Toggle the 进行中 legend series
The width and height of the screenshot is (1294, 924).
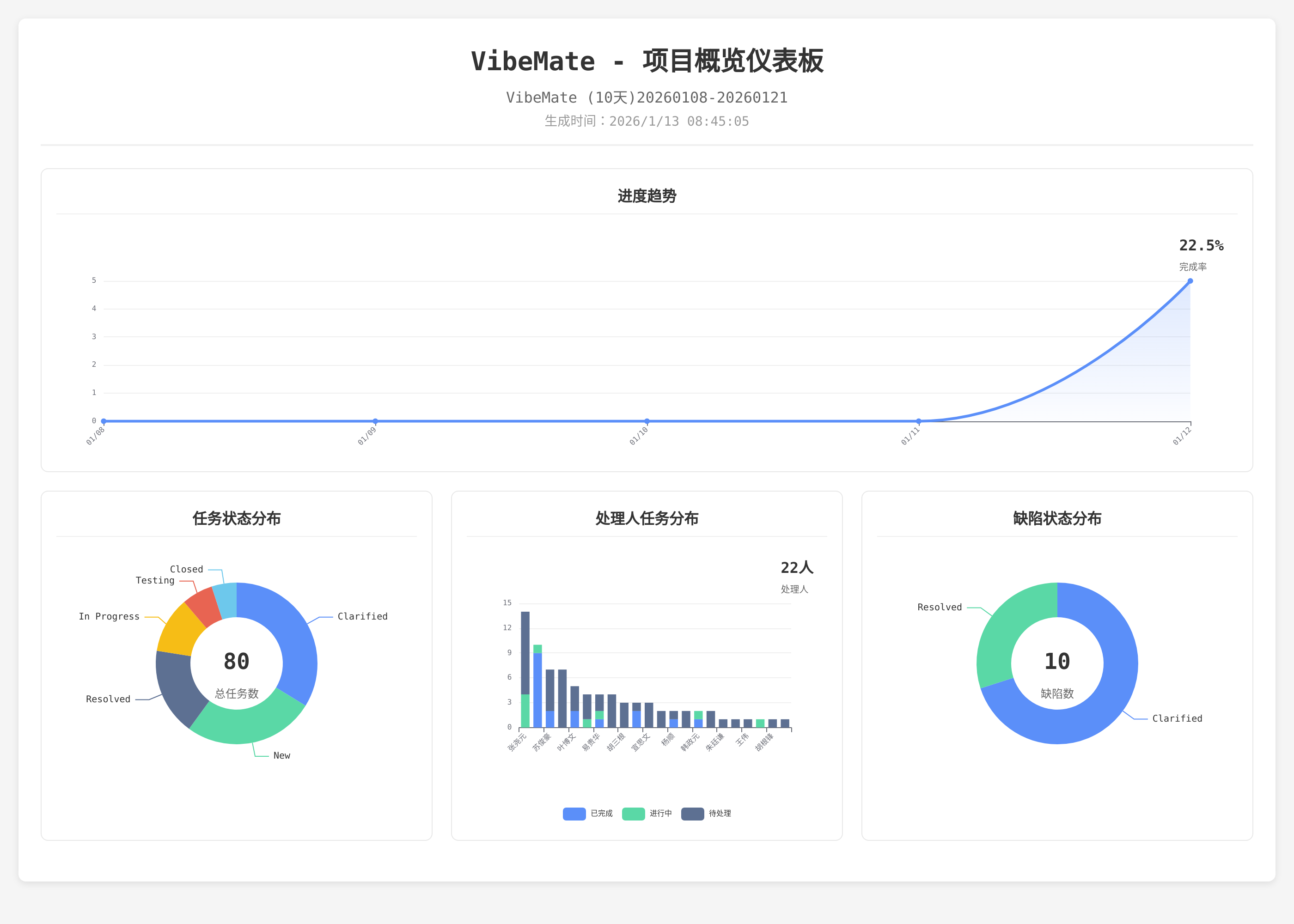point(660,814)
